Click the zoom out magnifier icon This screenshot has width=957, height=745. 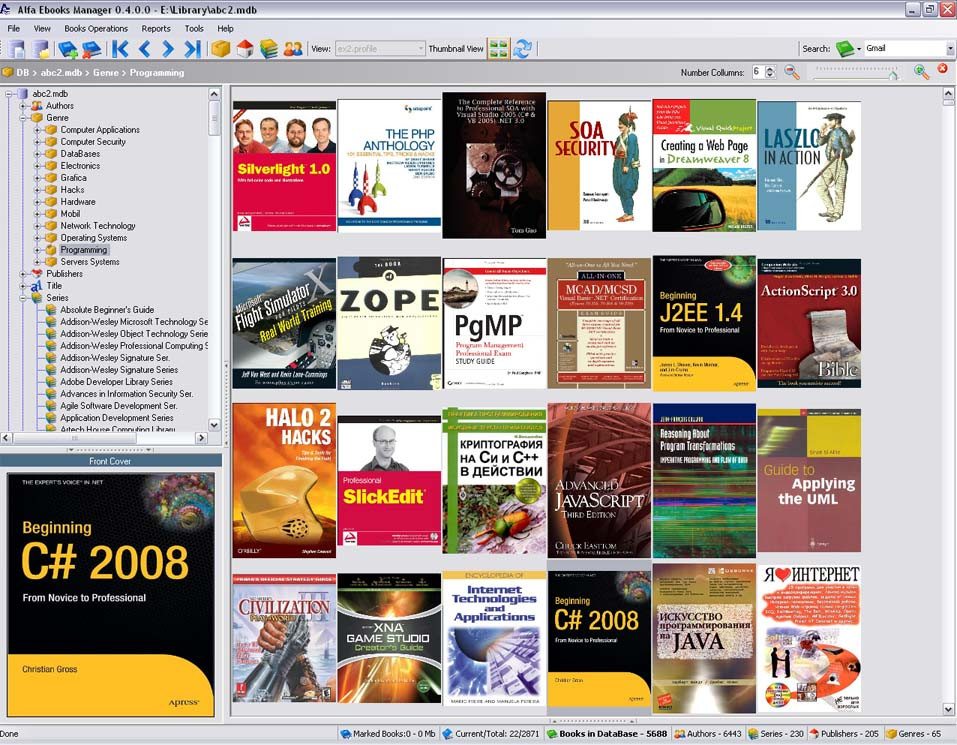click(792, 72)
